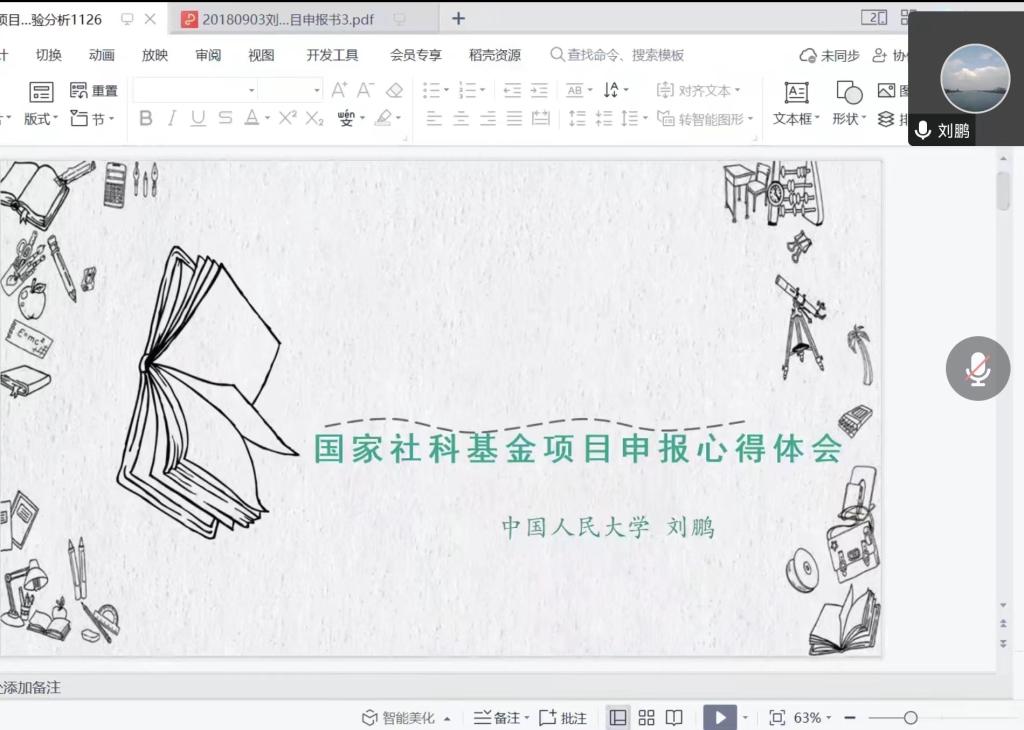1024x730 pixels.
Task: Click the superscript X² icon
Action: (287, 118)
